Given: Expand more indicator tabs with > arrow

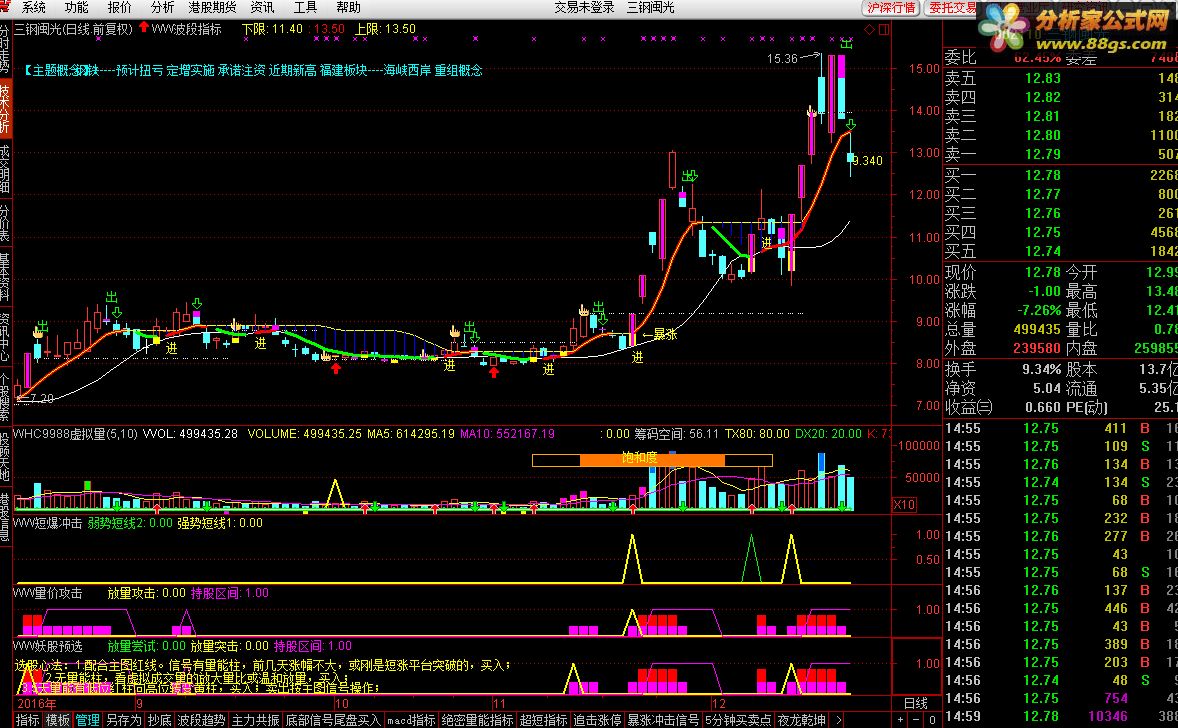Looking at the screenshot, I should (x=838, y=720).
